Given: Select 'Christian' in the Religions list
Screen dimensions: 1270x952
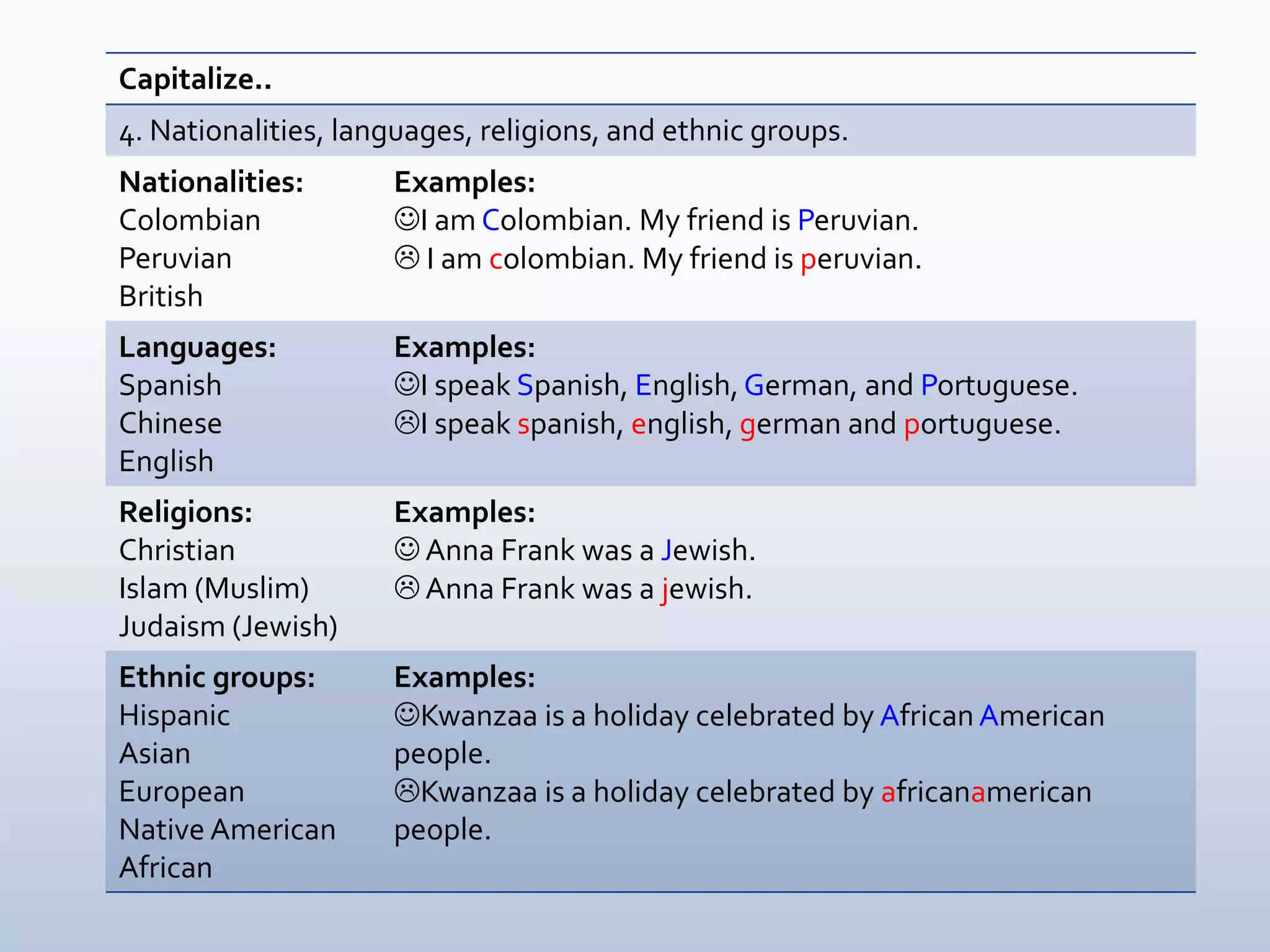Looking at the screenshot, I should tap(177, 550).
